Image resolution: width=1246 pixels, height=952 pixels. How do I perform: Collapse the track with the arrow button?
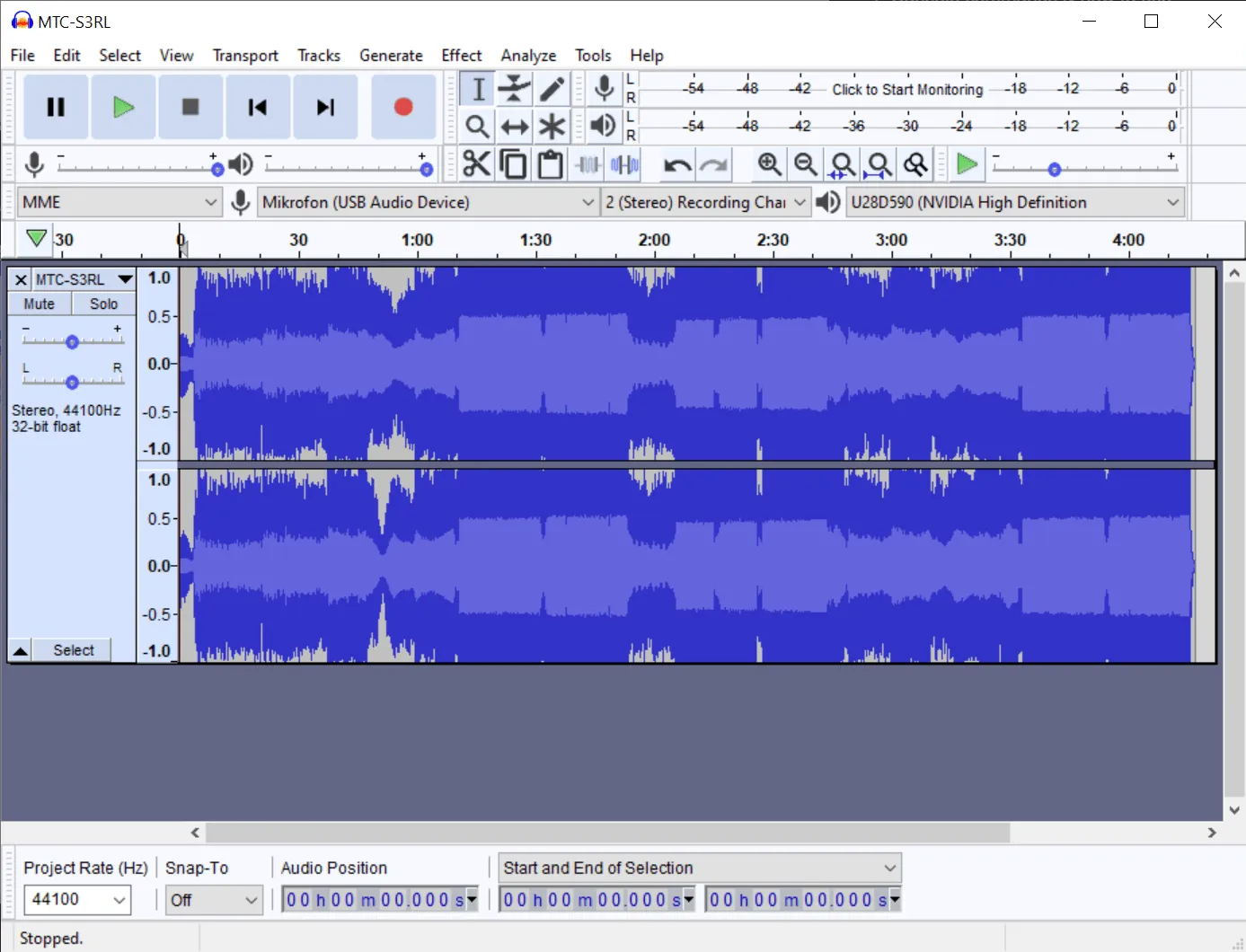(x=19, y=649)
